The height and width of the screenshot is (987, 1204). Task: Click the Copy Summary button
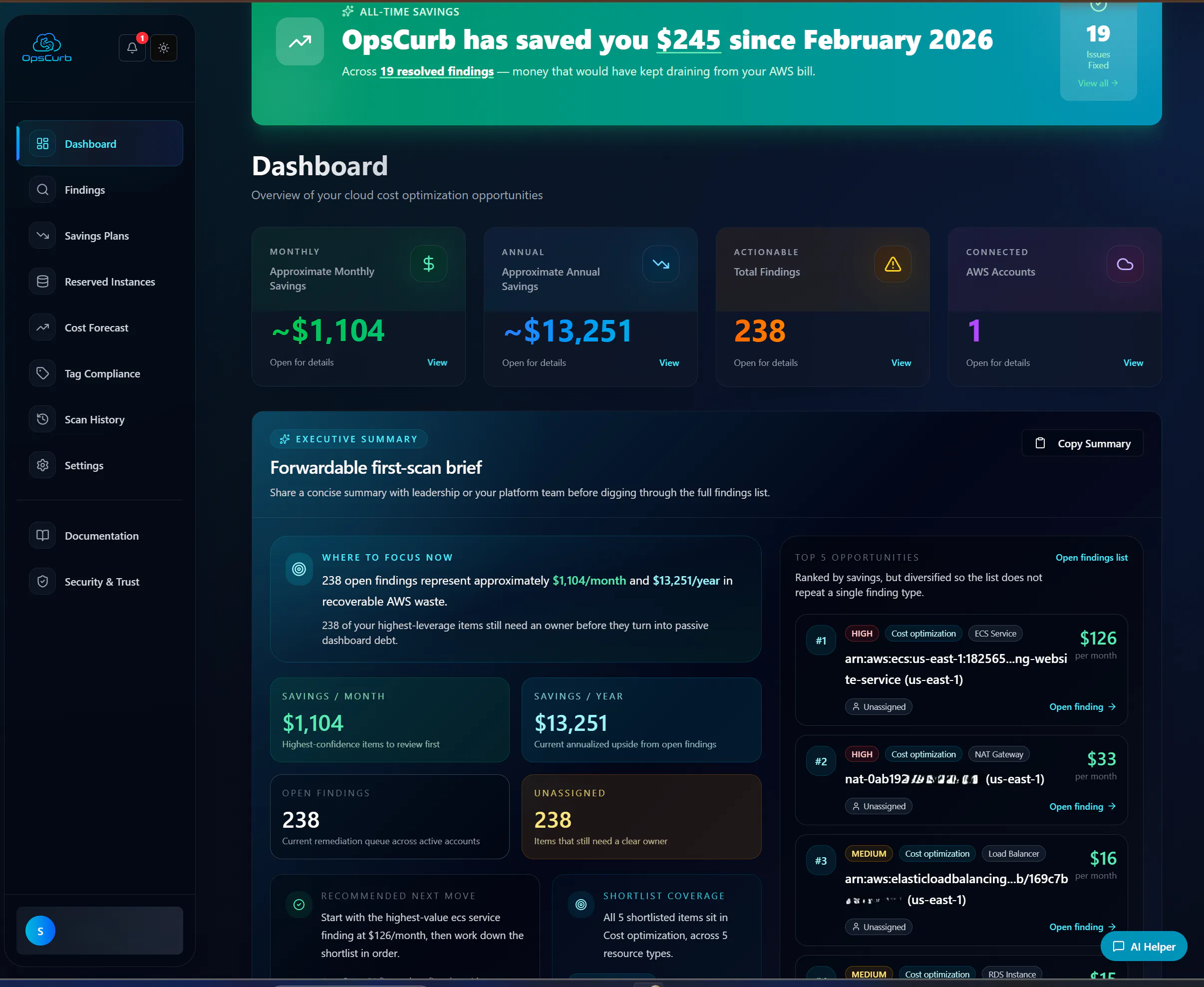pyautogui.click(x=1082, y=443)
